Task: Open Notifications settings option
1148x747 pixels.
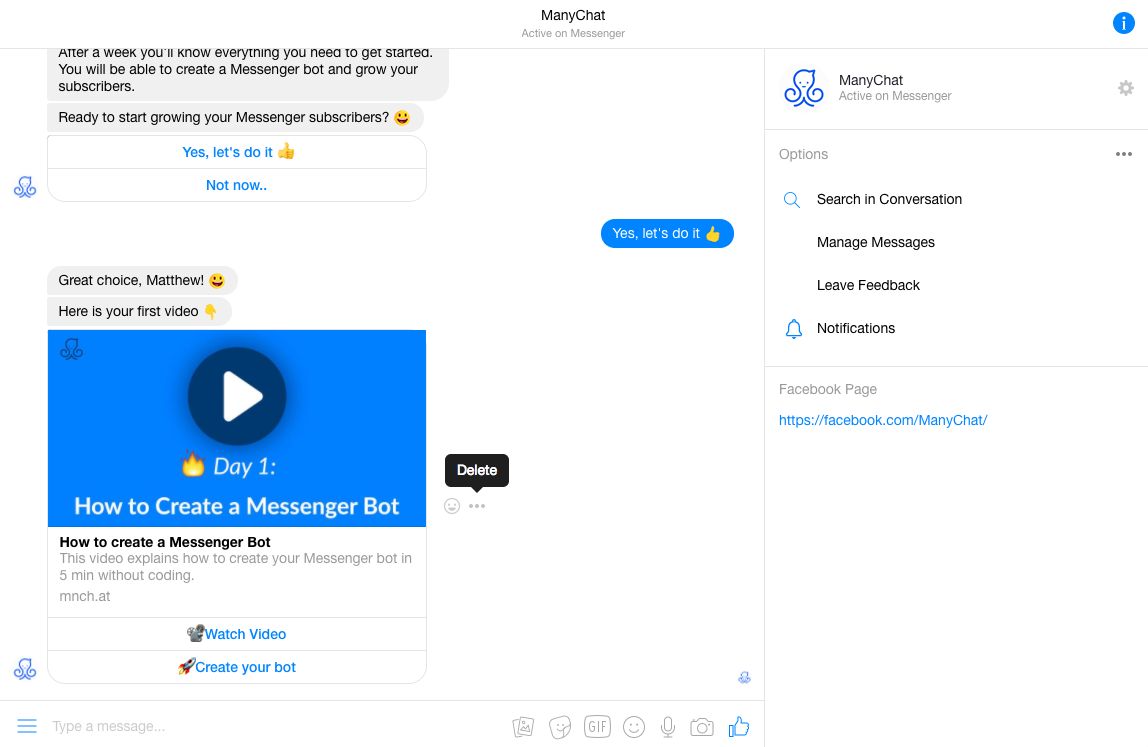Action: [x=856, y=329]
